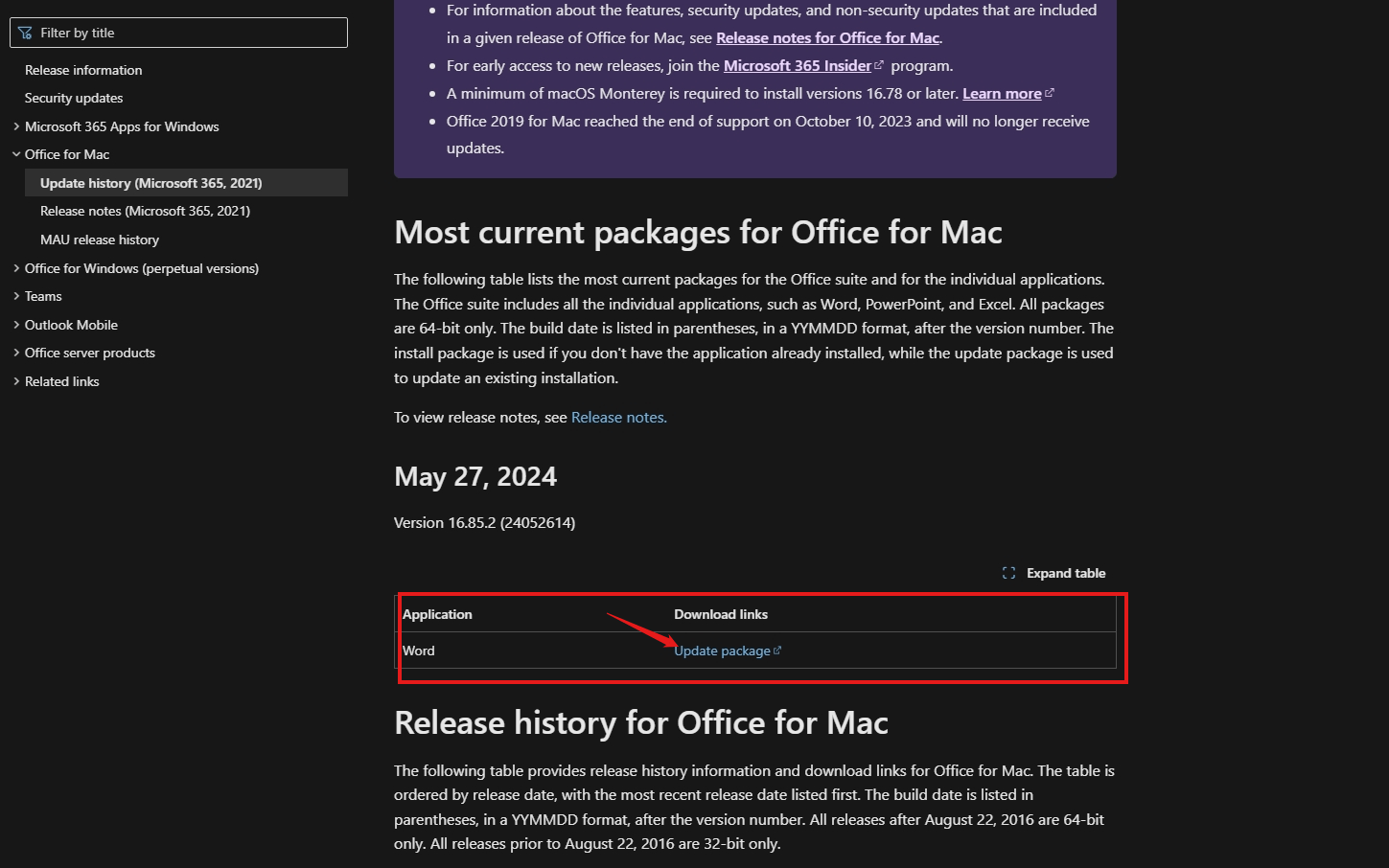Expand the Outlook Mobile chevron
The image size is (1389, 868).
(16, 325)
